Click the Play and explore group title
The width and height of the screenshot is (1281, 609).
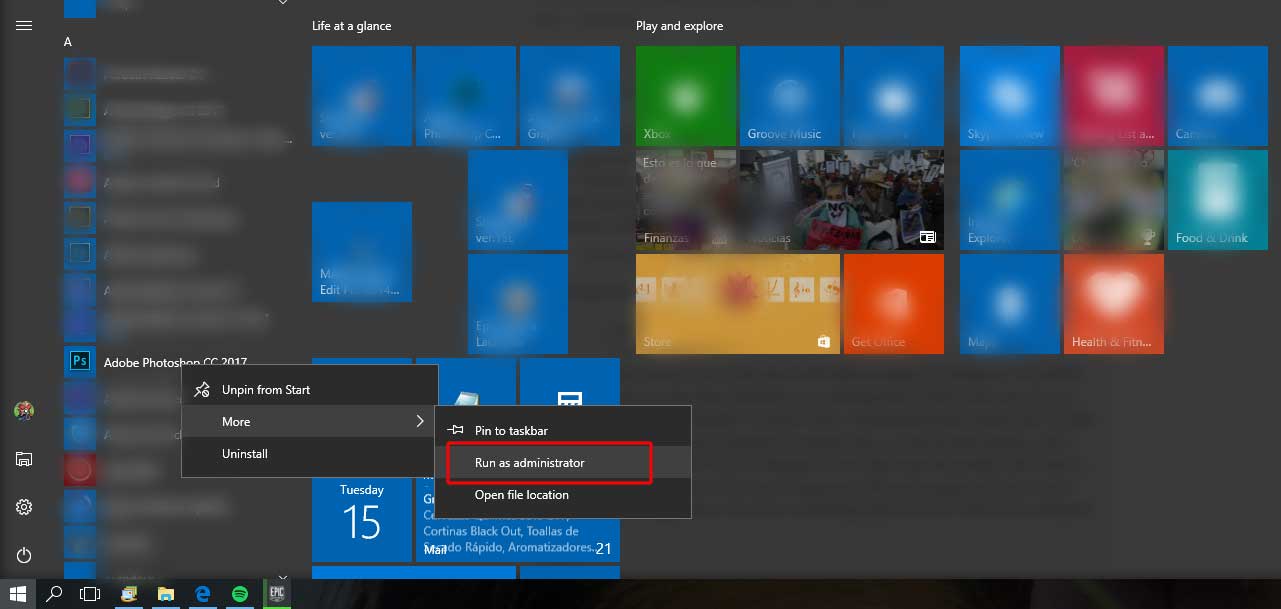[679, 26]
